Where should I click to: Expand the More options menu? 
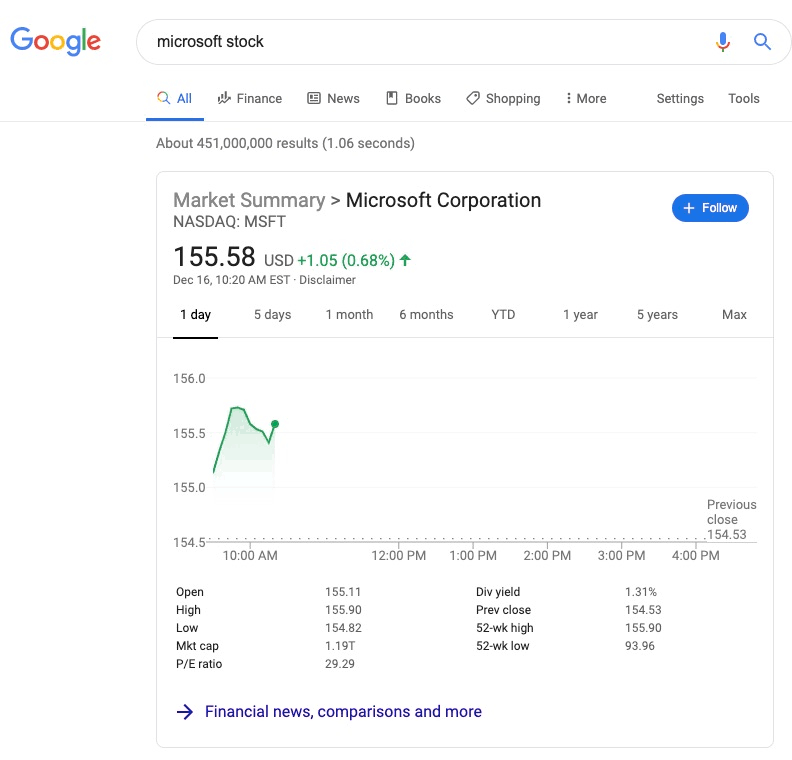coord(586,98)
